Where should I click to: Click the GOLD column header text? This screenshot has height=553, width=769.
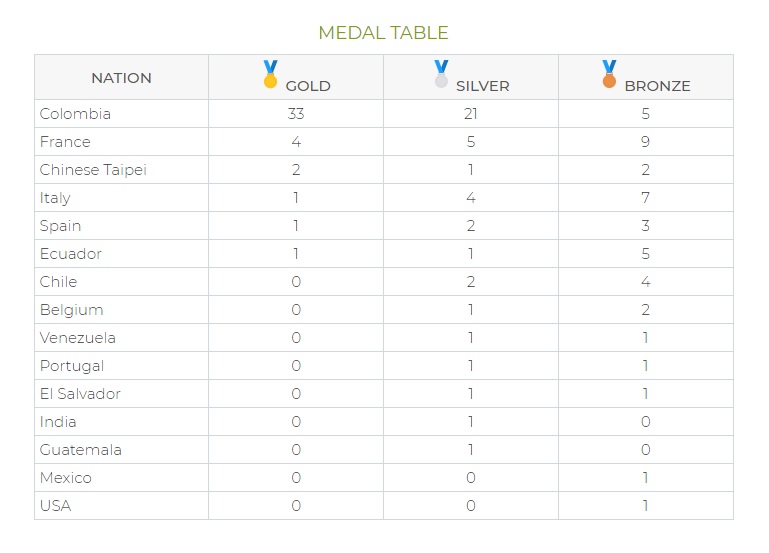click(x=308, y=86)
